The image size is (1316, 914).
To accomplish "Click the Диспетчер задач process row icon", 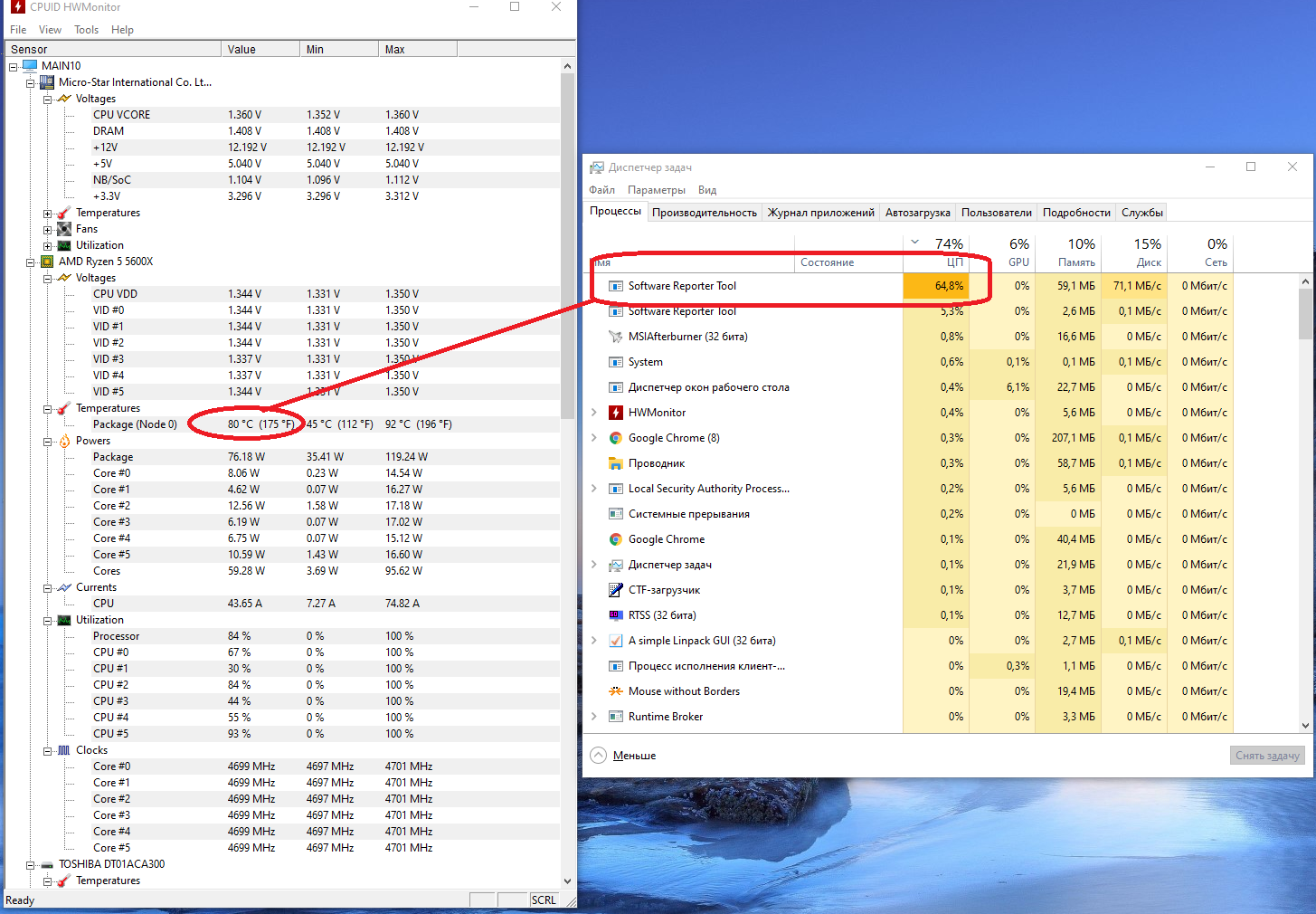I will click(x=616, y=565).
